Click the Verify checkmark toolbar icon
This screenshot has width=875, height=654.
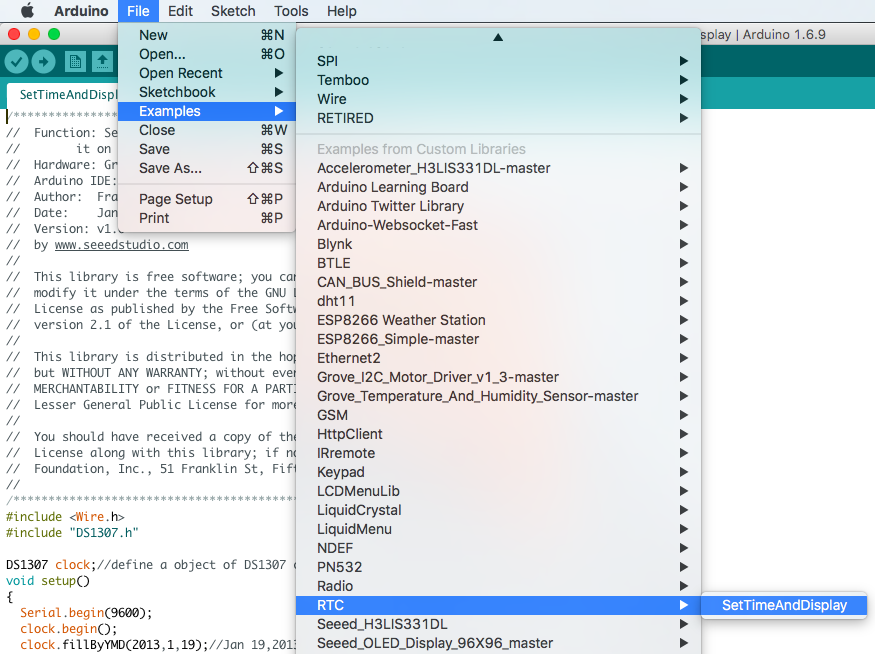point(17,61)
